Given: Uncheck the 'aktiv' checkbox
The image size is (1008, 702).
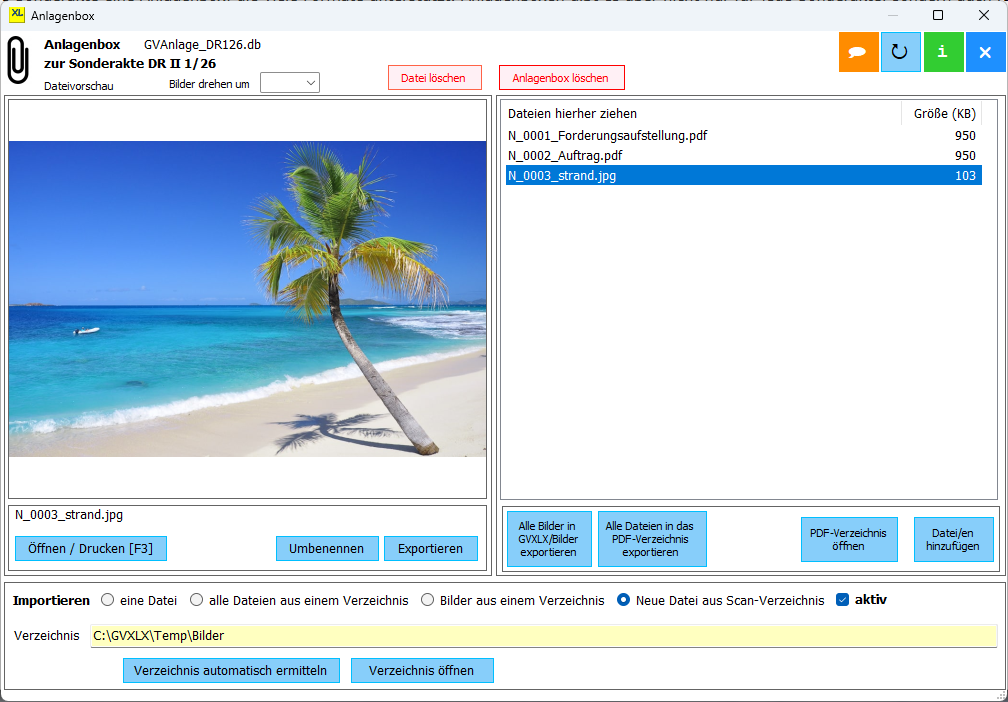Looking at the screenshot, I should pos(843,600).
